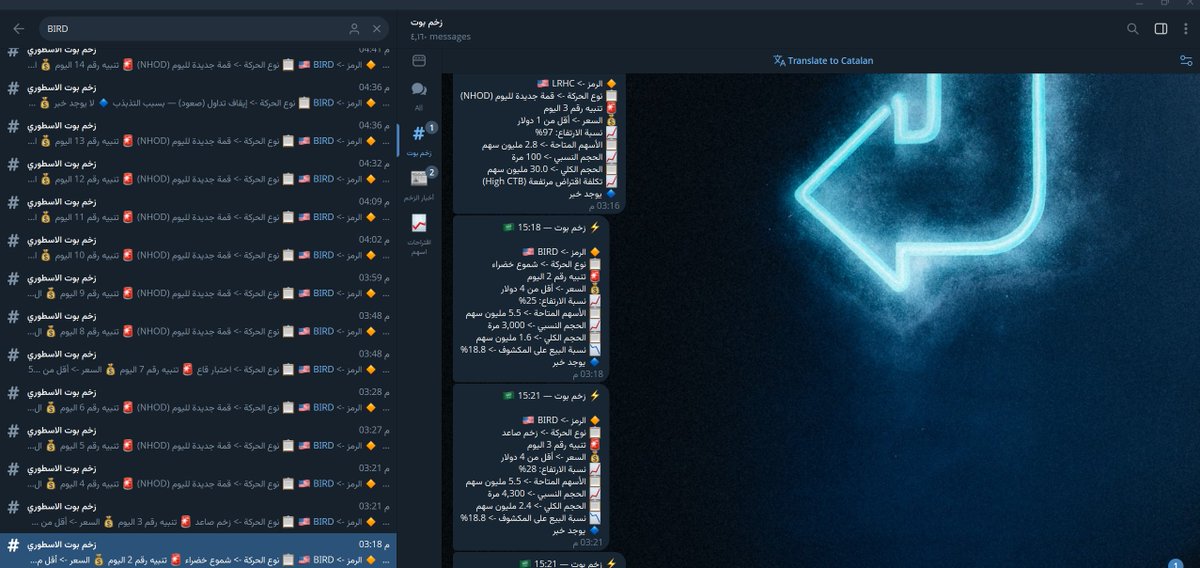Open the اقتراحات اسهم stock chart topic
Screen dimensions: 1200x568
click(x=419, y=233)
